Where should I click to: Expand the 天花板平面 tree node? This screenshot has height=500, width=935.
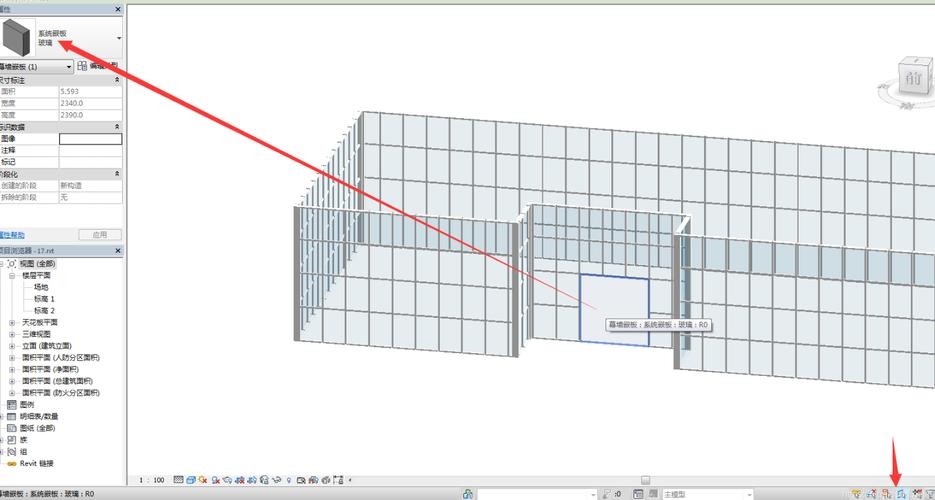[x=12, y=322]
